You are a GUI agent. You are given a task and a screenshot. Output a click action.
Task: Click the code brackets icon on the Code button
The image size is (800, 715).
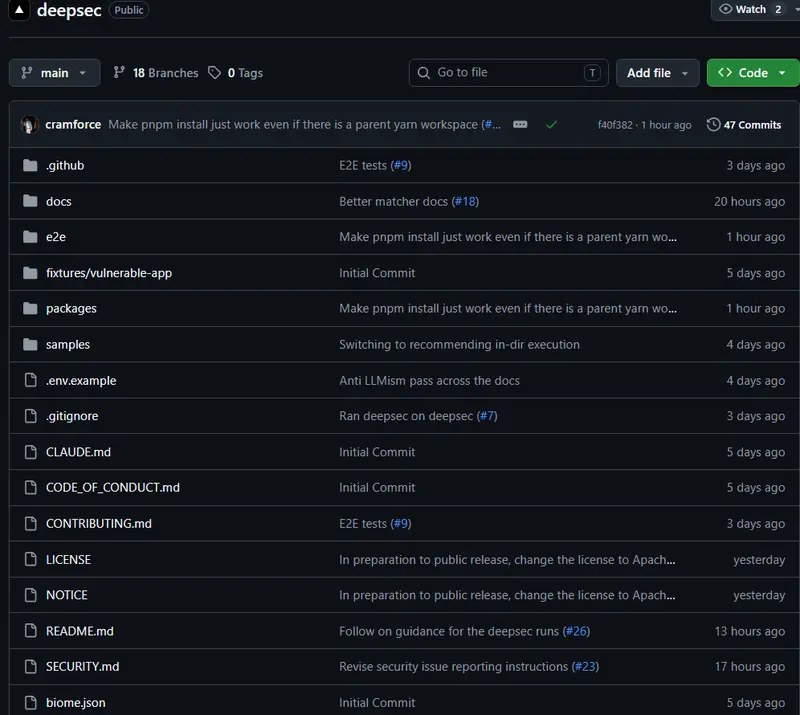tap(724, 72)
